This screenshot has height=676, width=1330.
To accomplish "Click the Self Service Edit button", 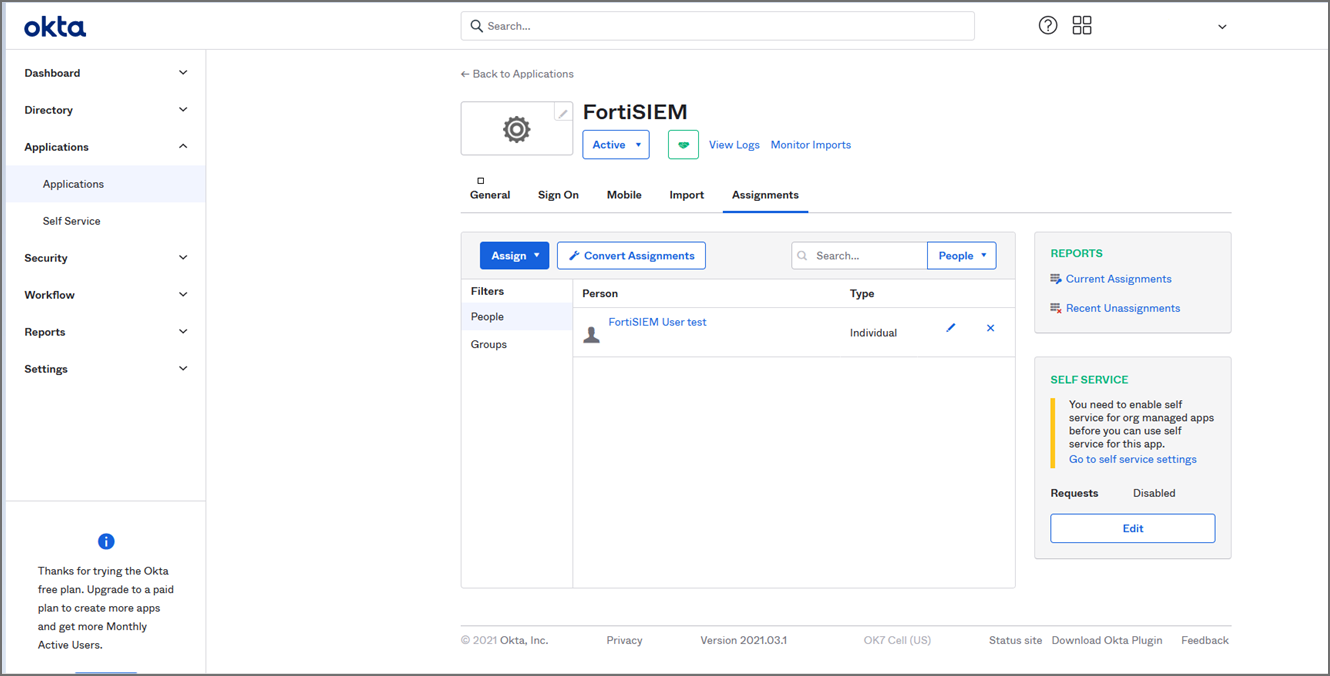I will (x=1132, y=528).
